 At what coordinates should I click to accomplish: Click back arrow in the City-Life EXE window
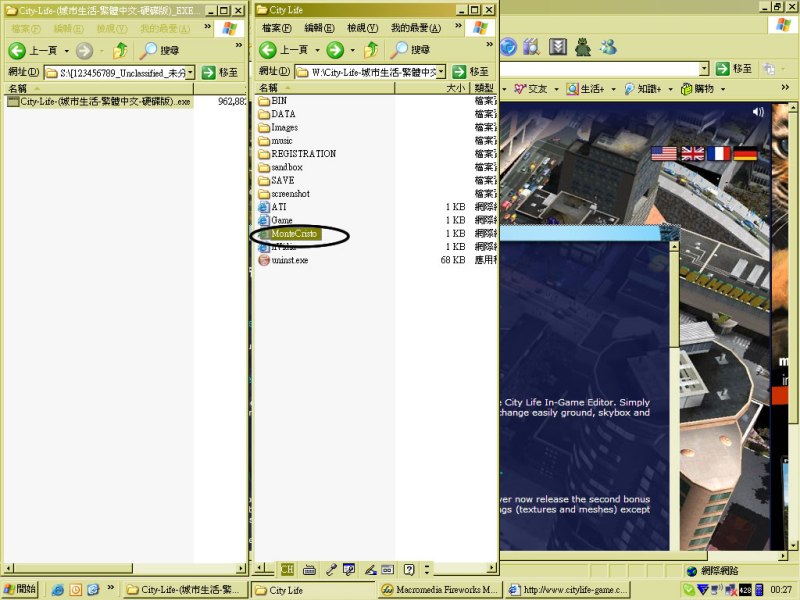[17, 51]
